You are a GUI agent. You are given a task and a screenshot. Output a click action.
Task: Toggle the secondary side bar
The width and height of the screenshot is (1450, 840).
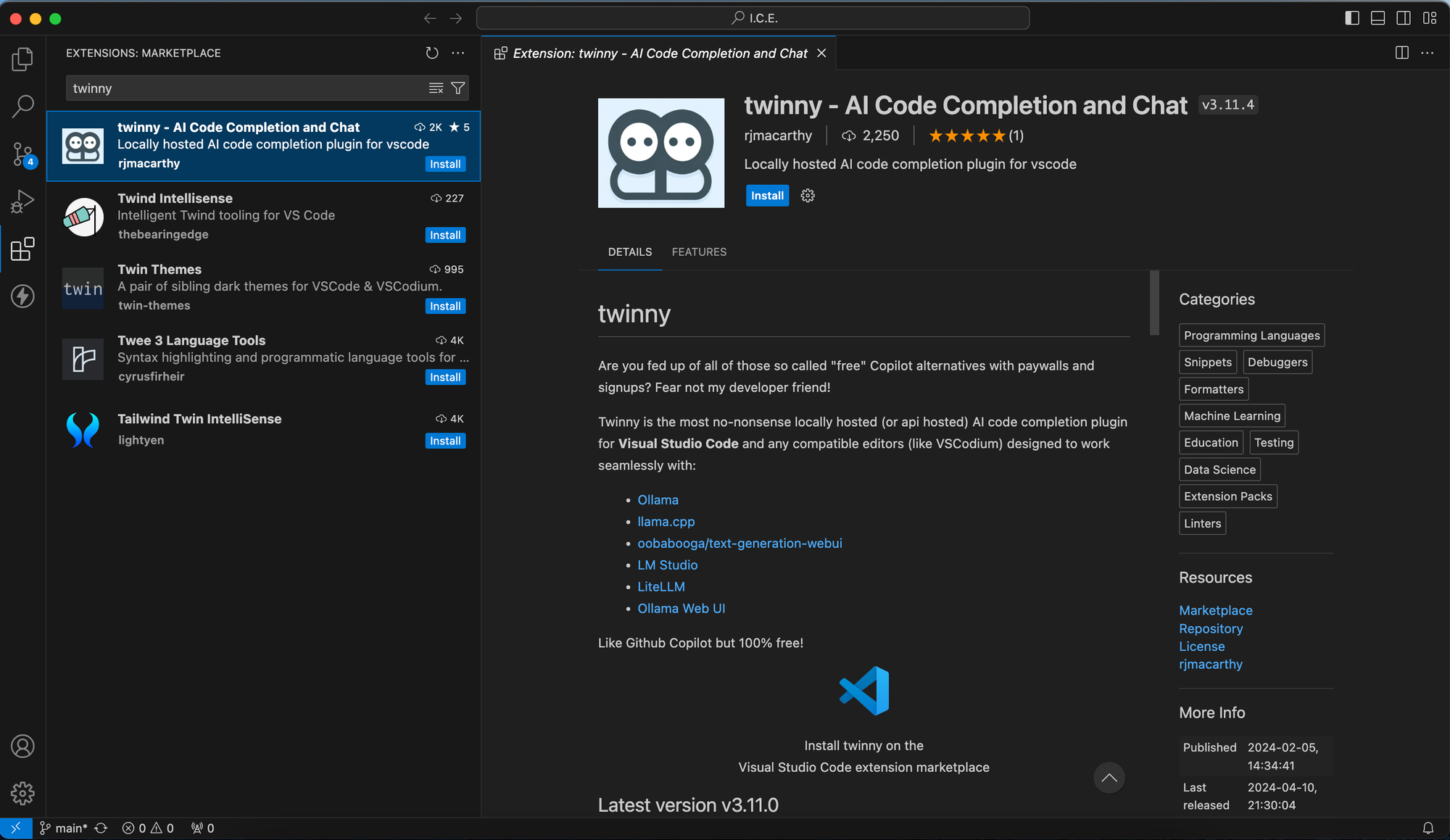tap(1404, 18)
